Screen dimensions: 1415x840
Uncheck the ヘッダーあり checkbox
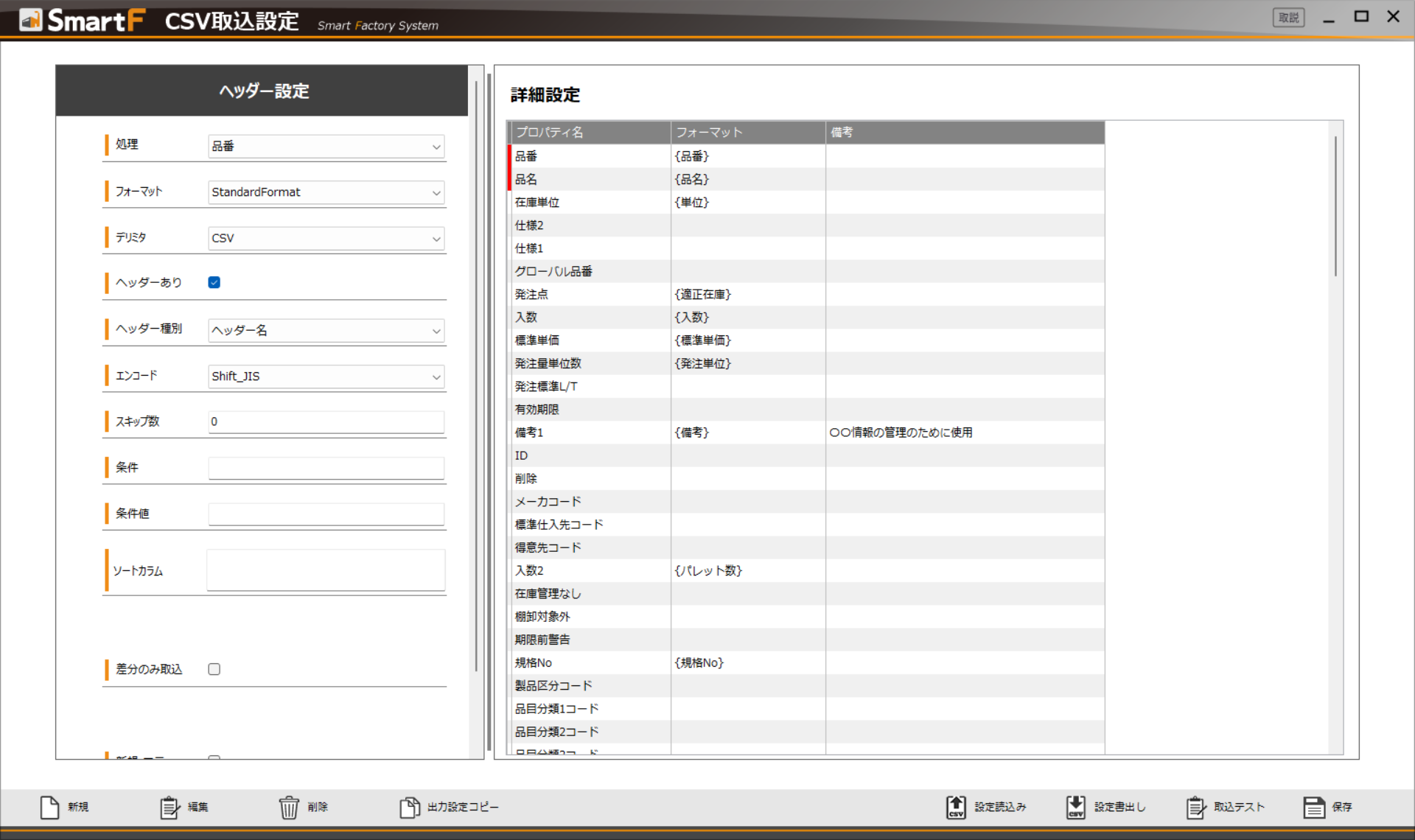point(214,282)
